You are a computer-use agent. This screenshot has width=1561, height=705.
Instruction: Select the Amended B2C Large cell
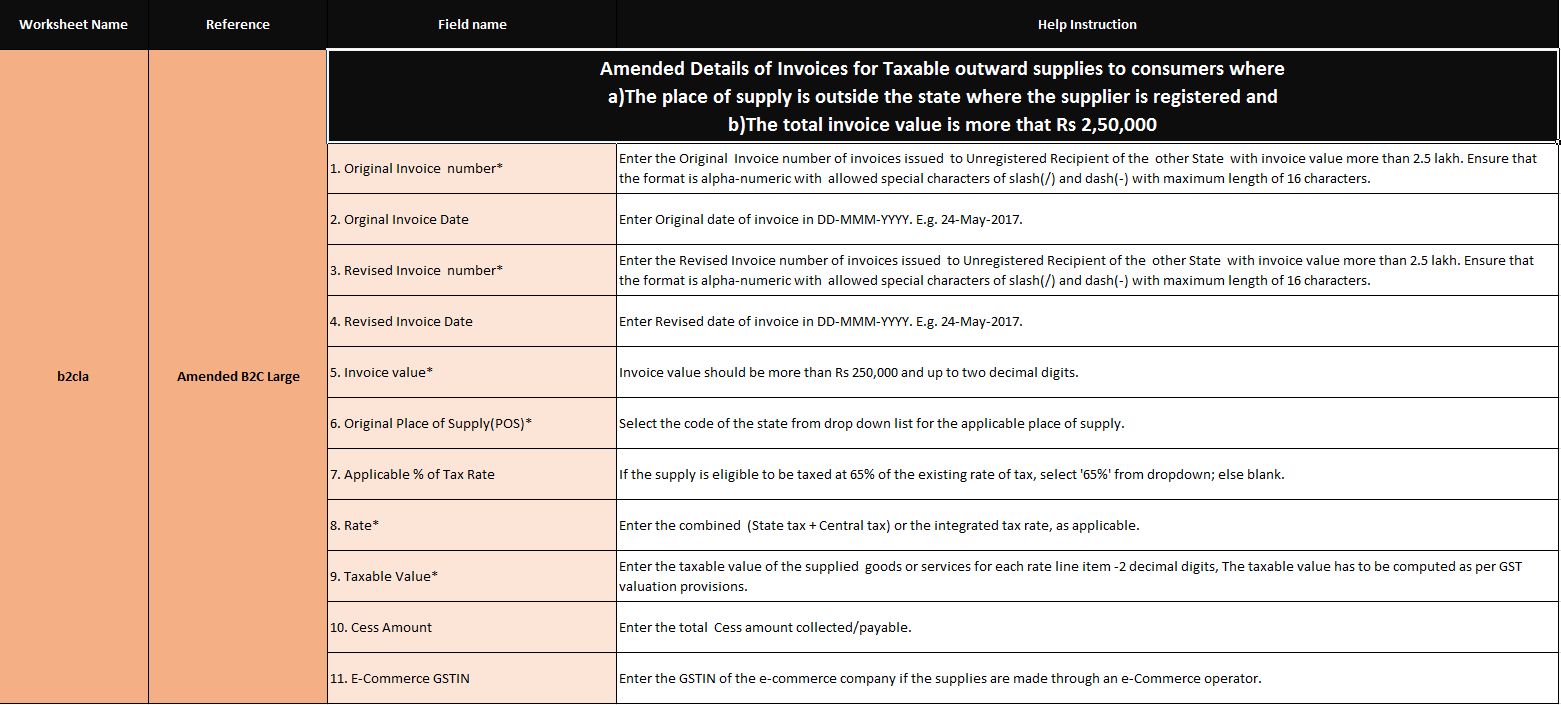(238, 377)
